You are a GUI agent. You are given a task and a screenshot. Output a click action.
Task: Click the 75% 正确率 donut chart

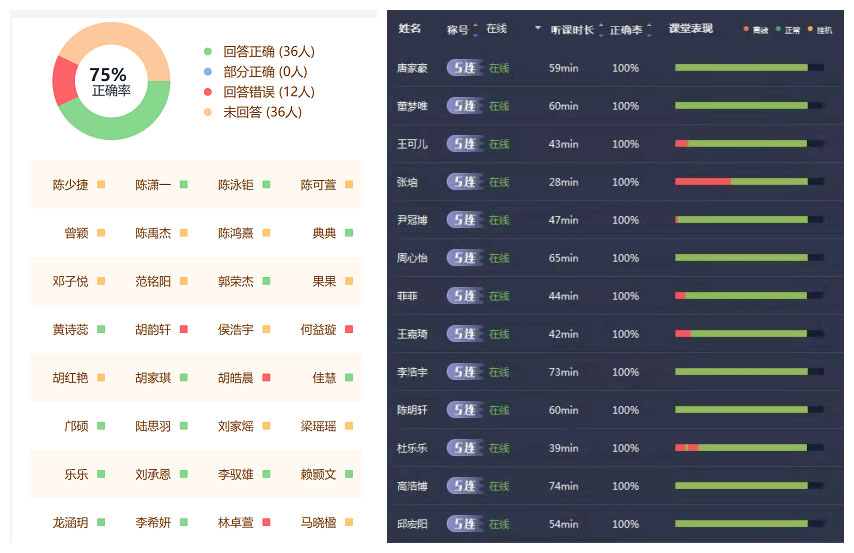[110, 81]
